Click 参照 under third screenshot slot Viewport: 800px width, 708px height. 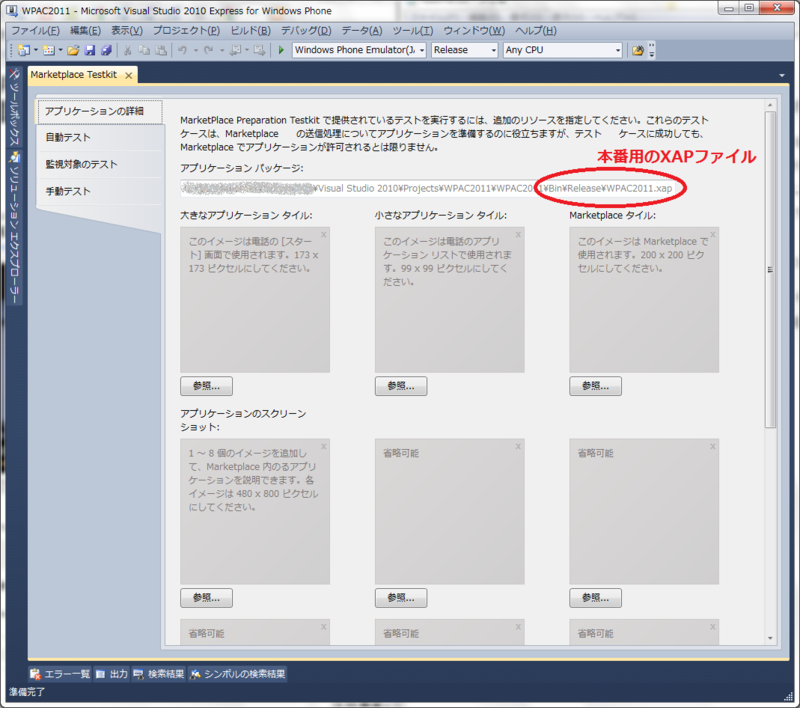pyautogui.click(x=595, y=598)
